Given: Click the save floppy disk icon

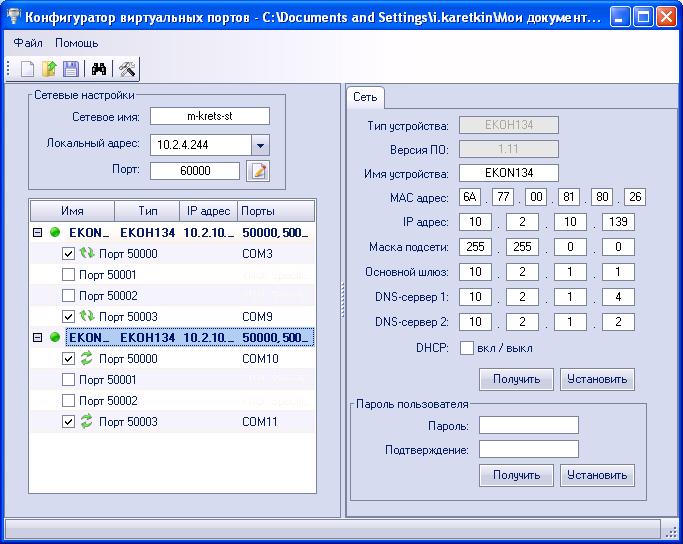Looking at the screenshot, I should click(70, 69).
